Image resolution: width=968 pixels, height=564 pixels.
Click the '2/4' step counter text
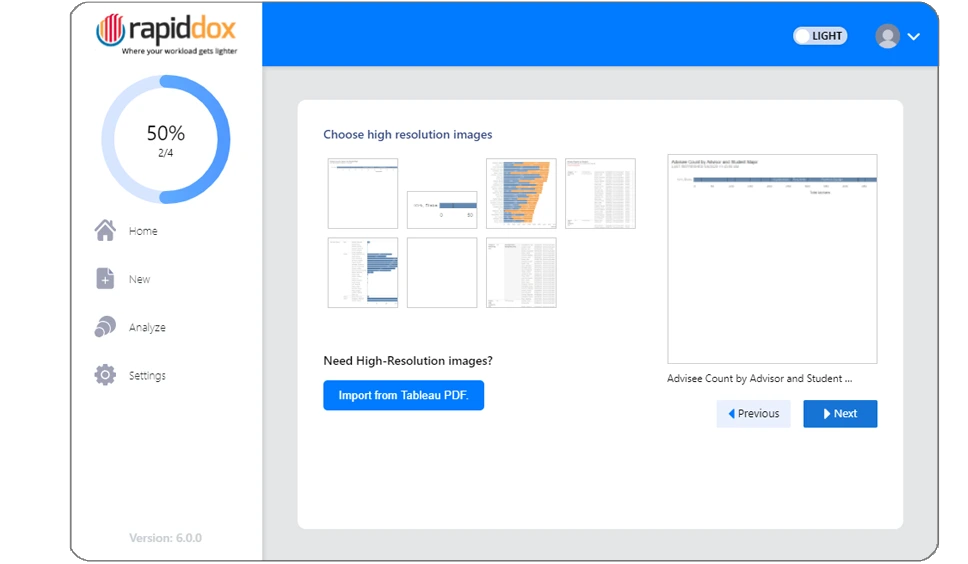[x=165, y=152]
